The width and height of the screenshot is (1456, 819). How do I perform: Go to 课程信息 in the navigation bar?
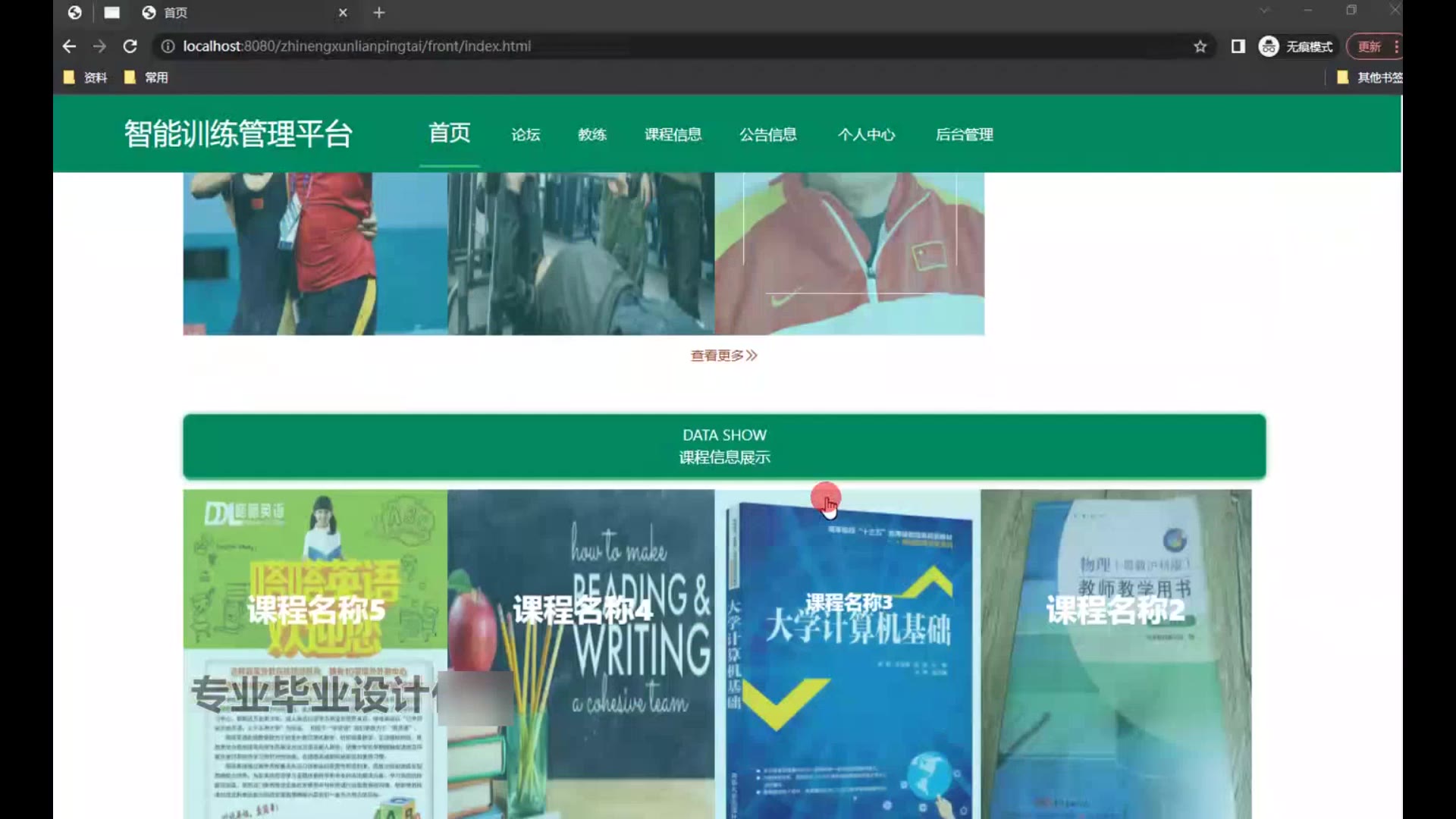pyautogui.click(x=673, y=134)
